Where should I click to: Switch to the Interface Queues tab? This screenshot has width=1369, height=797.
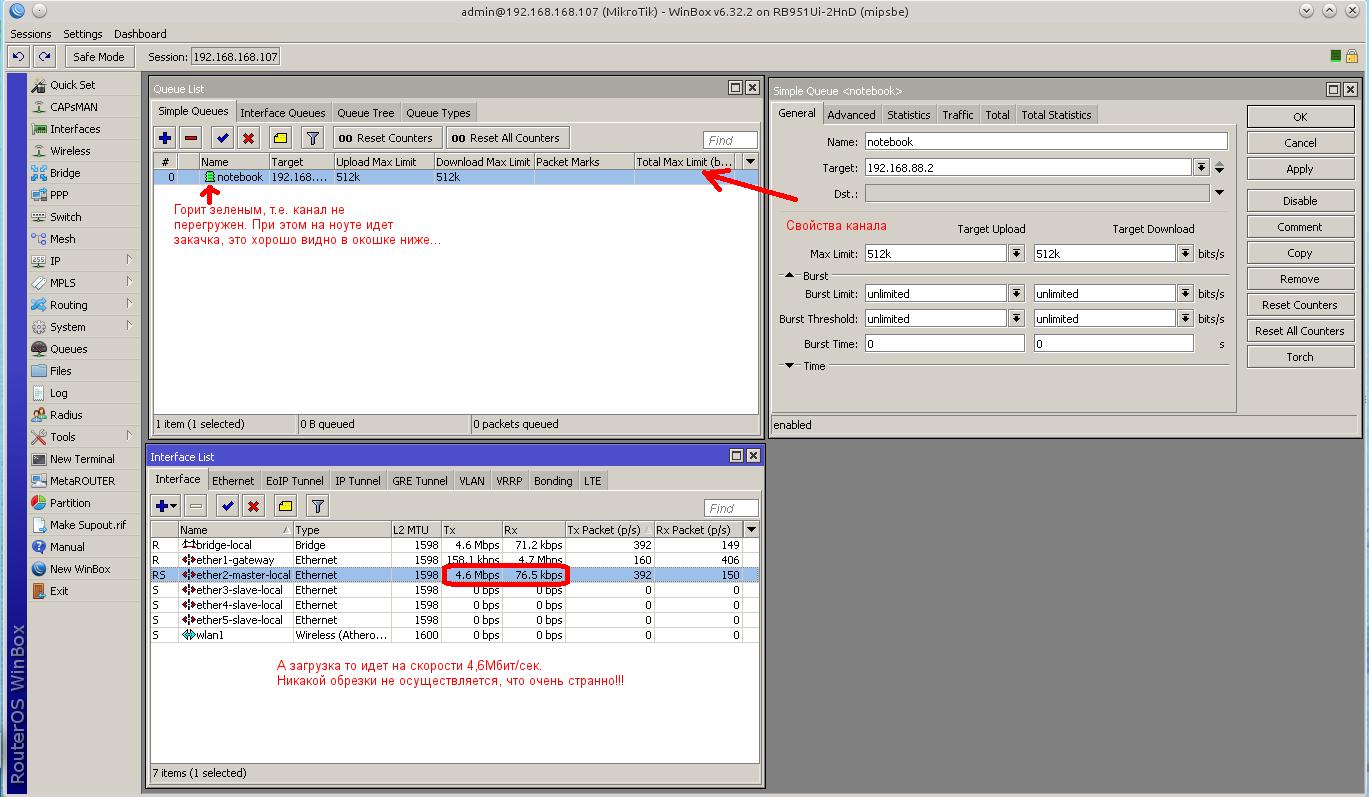[x=283, y=113]
